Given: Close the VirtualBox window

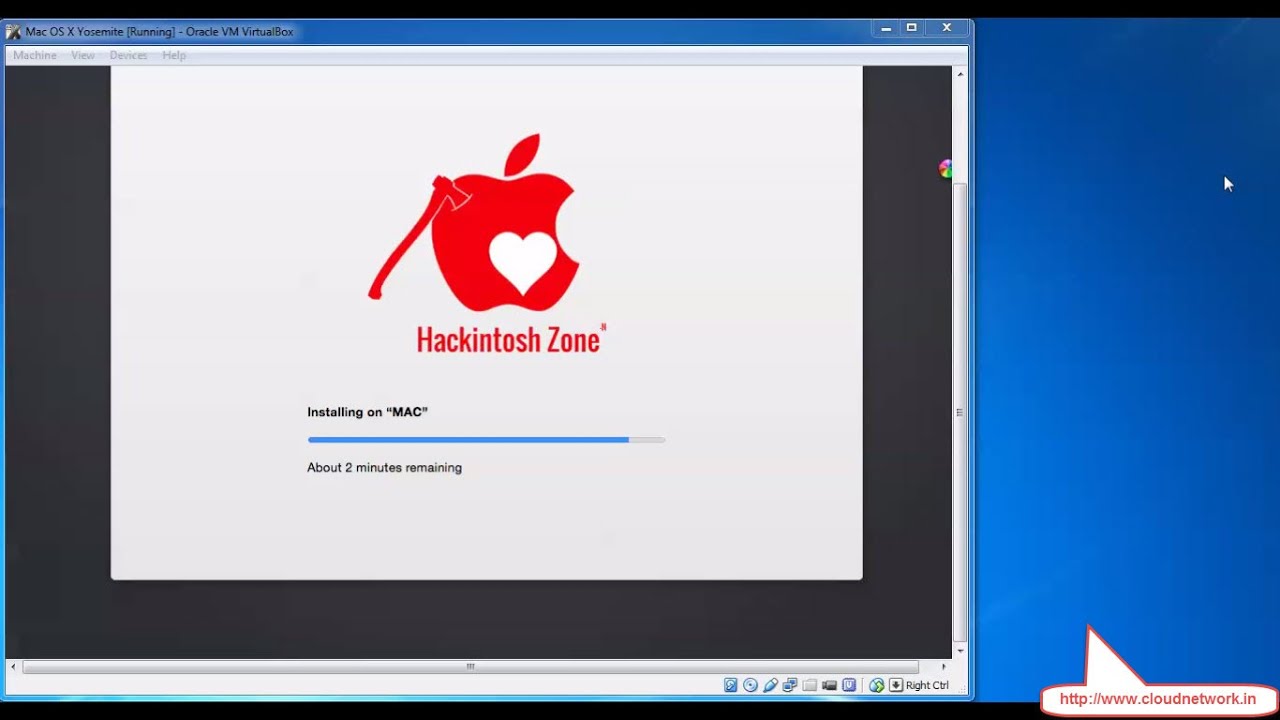Looking at the screenshot, I should [x=946, y=29].
